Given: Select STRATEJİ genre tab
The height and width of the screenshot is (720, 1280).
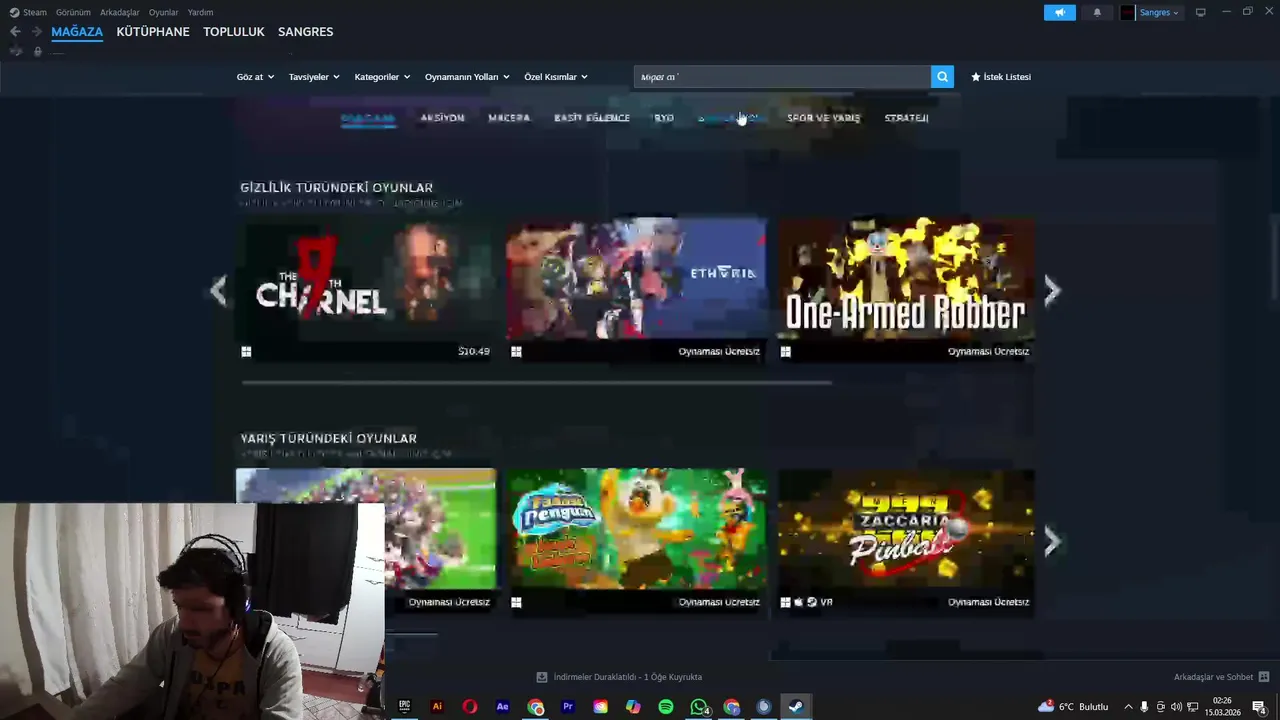Looking at the screenshot, I should point(907,118).
